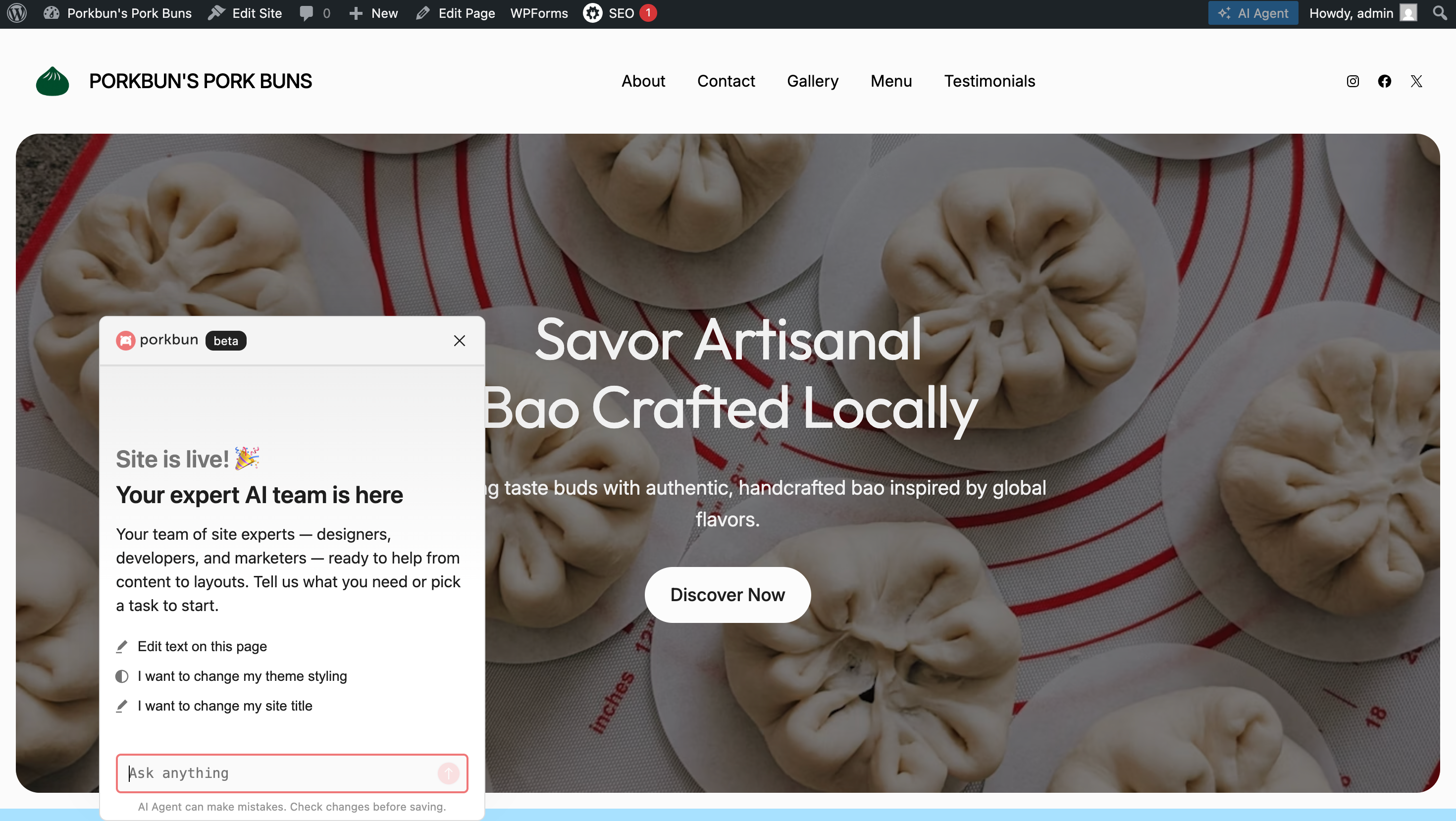The image size is (1456, 821).
Task: Click 'Your expert AI team is here' text
Action: [x=260, y=495]
